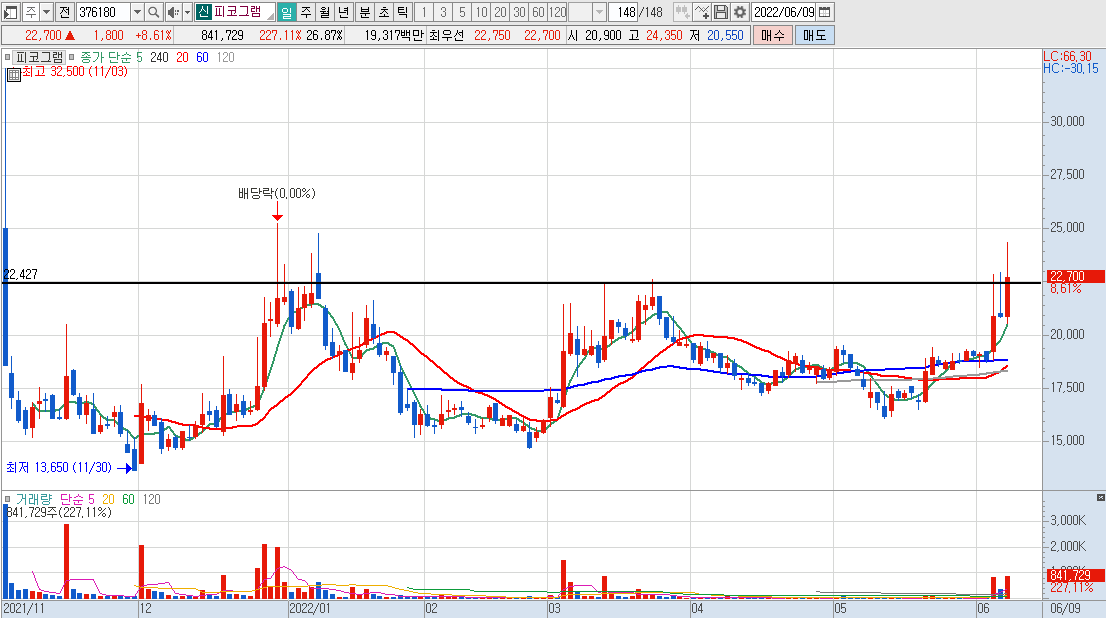This screenshot has height=618, width=1106.
Task: Select the gray 120 moving average legend
Action: 226,57
